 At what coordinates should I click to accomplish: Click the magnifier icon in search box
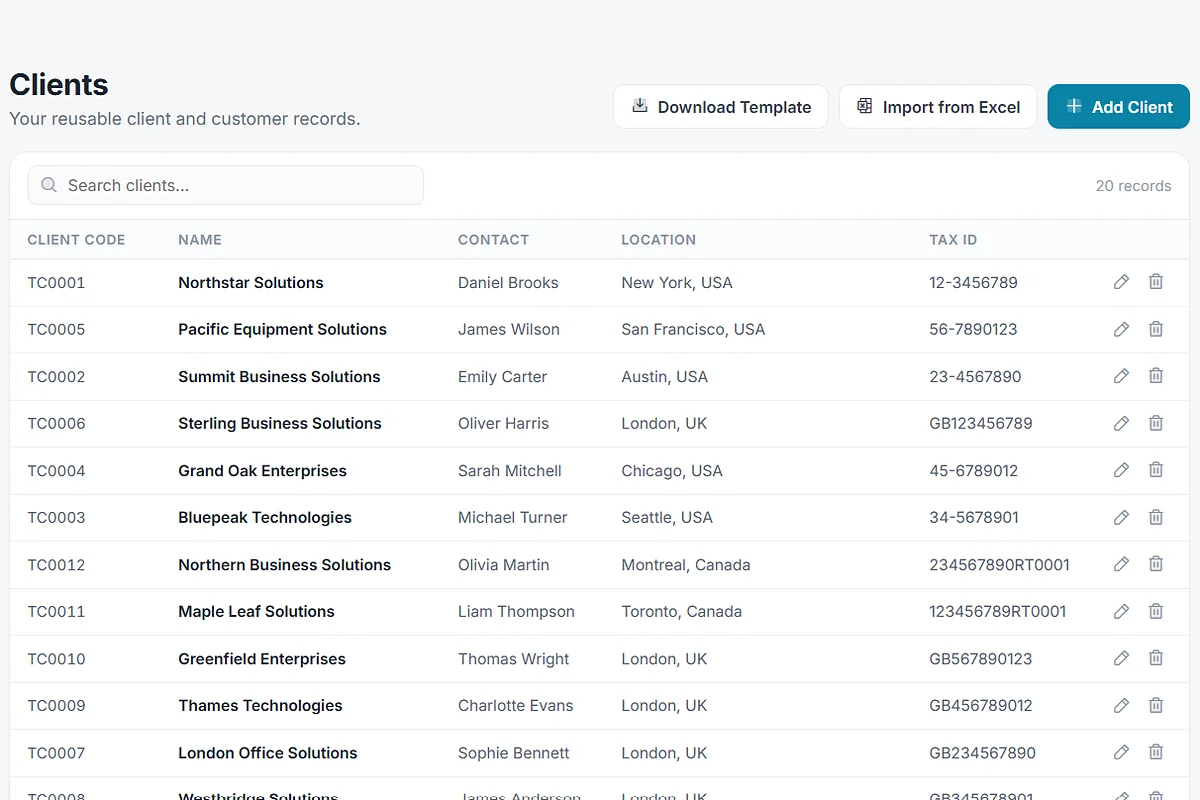(49, 185)
